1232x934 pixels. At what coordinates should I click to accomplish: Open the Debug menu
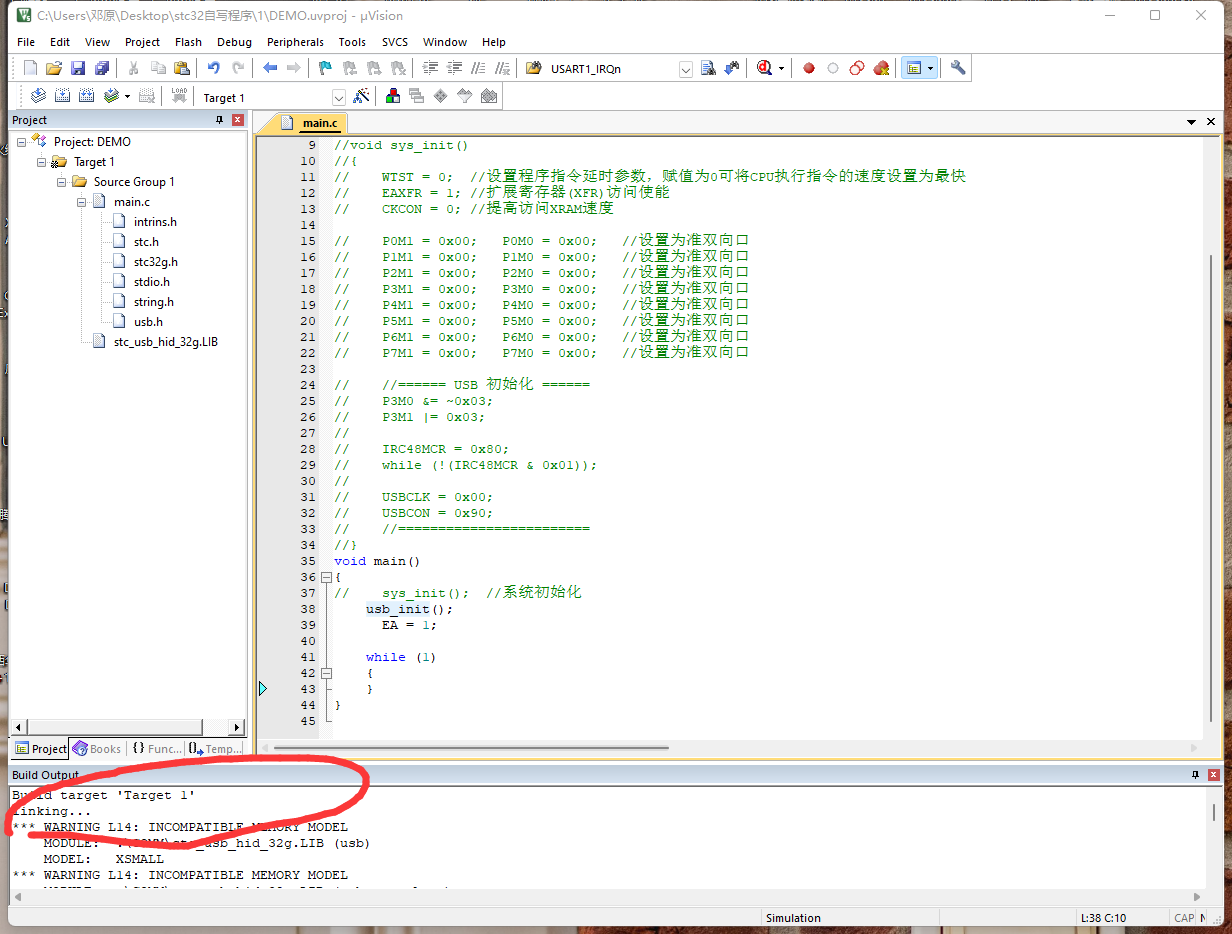pos(234,42)
